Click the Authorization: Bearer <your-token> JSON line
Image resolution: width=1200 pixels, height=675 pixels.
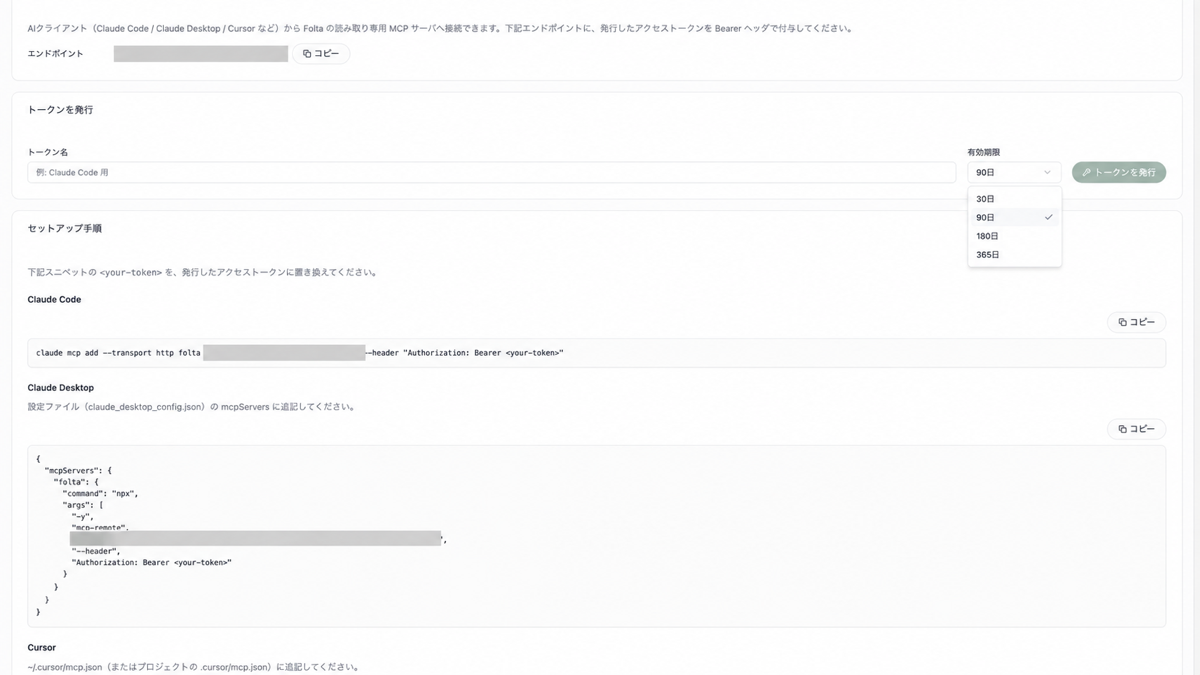(x=151, y=563)
